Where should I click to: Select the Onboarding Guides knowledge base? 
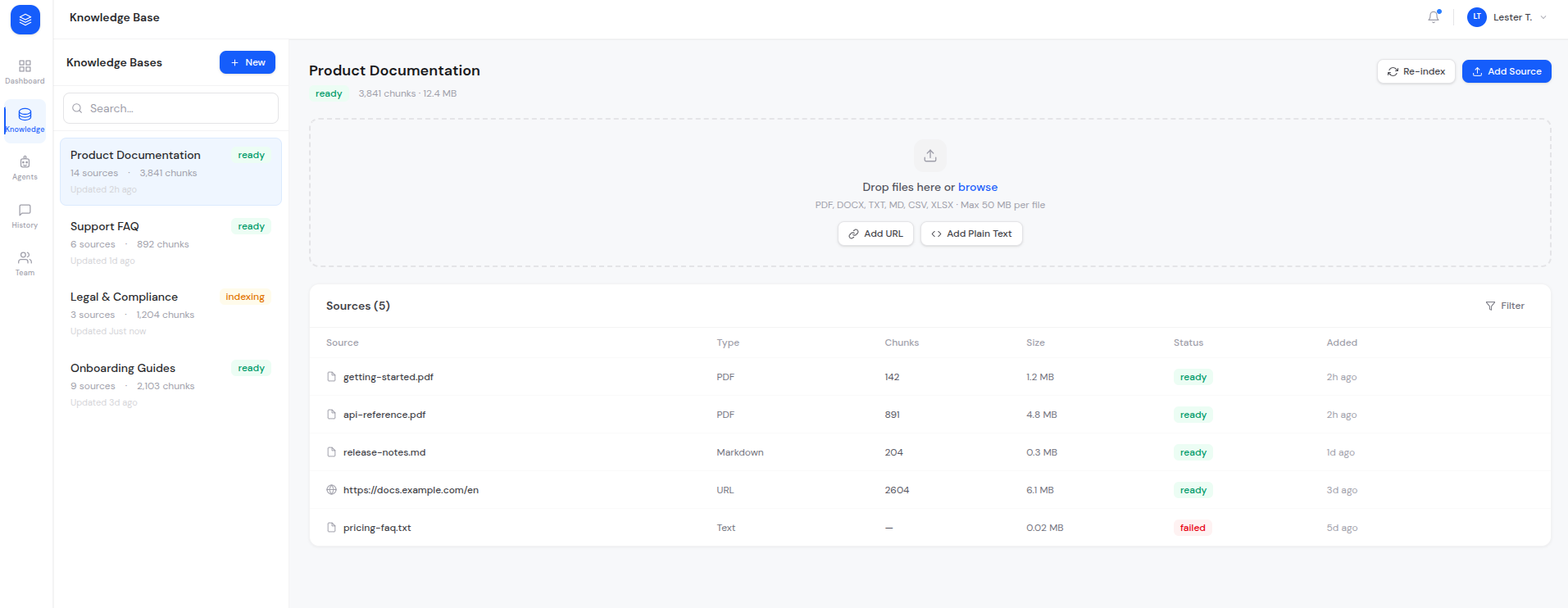click(170, 384)
